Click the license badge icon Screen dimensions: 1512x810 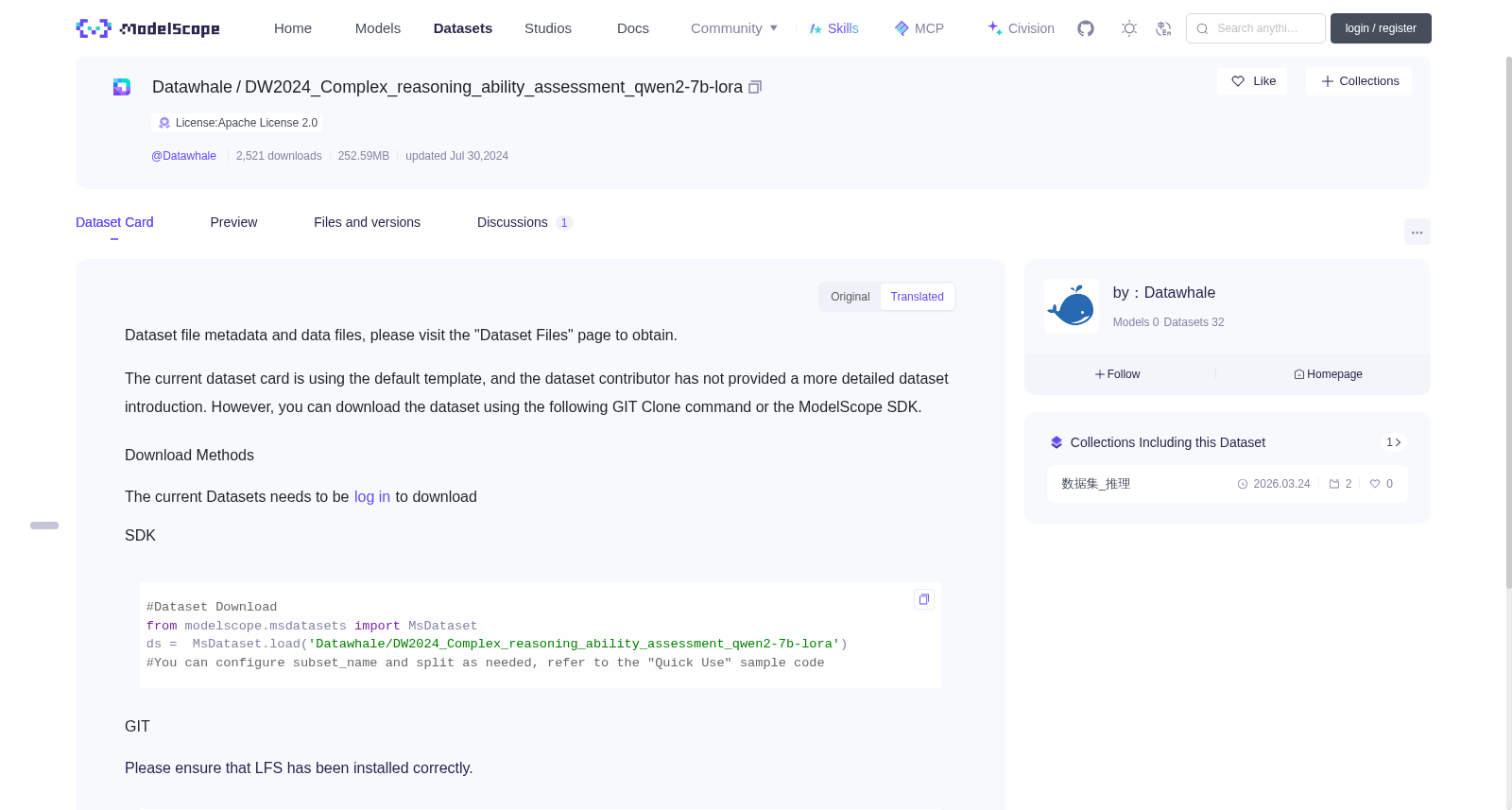click(164, 123)
